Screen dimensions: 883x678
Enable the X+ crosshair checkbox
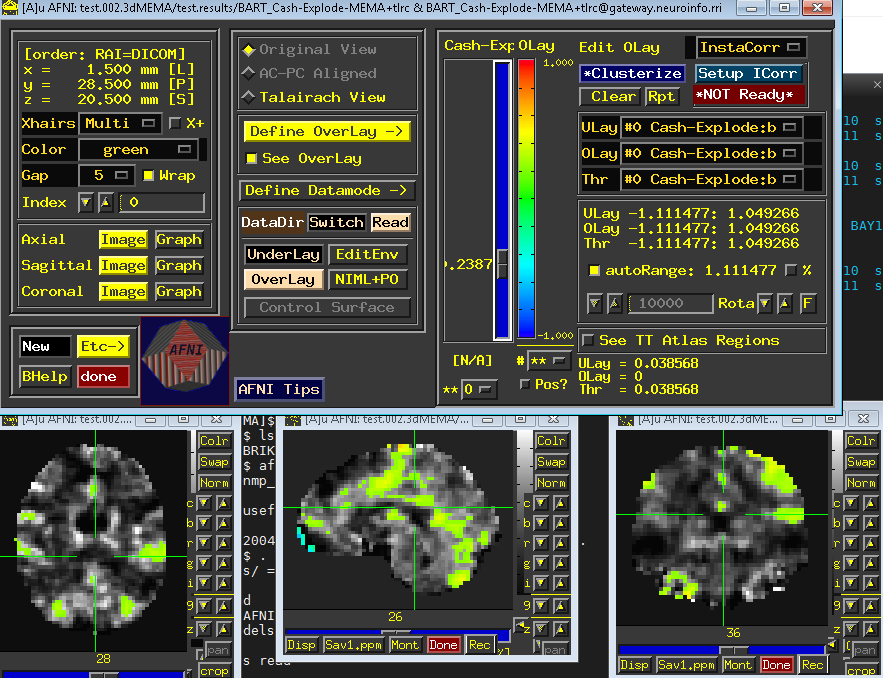point(175,123)
